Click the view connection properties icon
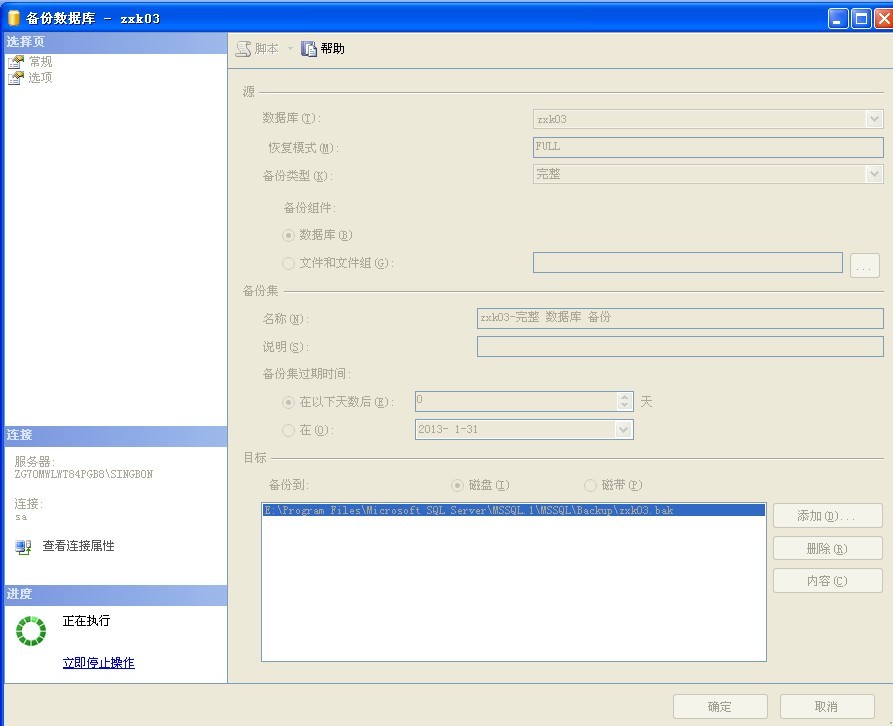Screen dimensions: 893x726 [23, 547]
